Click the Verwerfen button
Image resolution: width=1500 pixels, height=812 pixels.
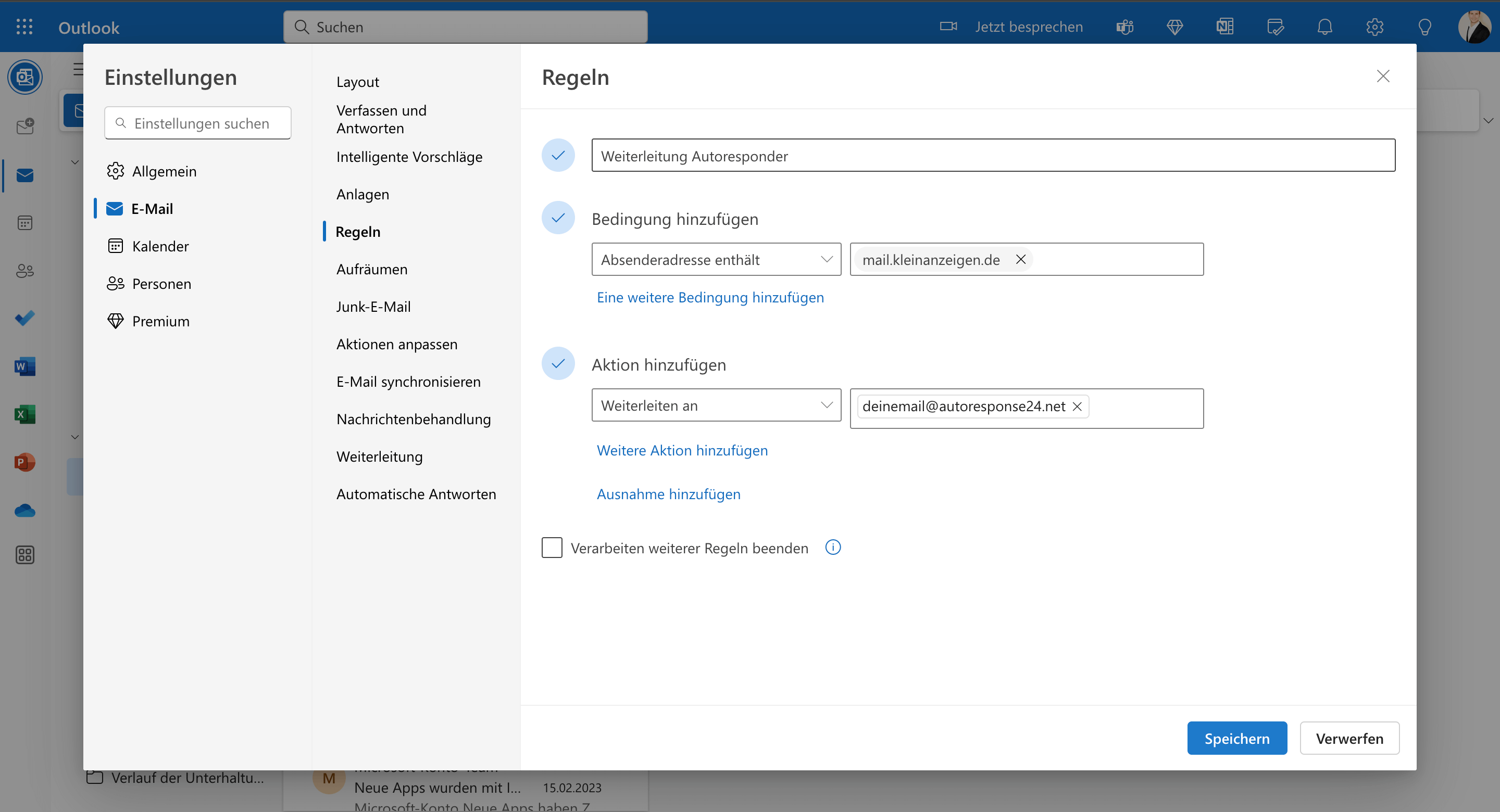click(1349, 738)
